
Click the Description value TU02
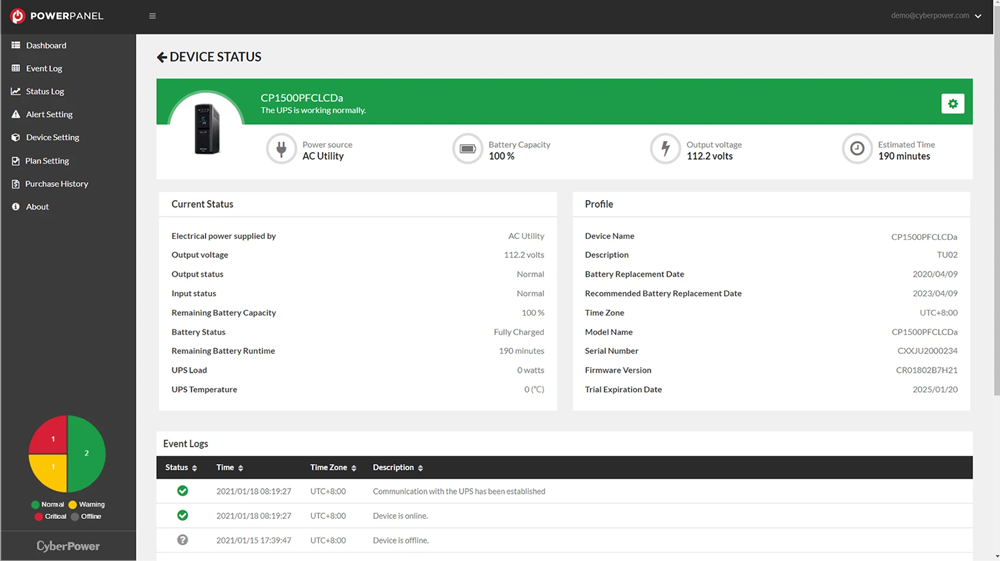click(947, 254)
